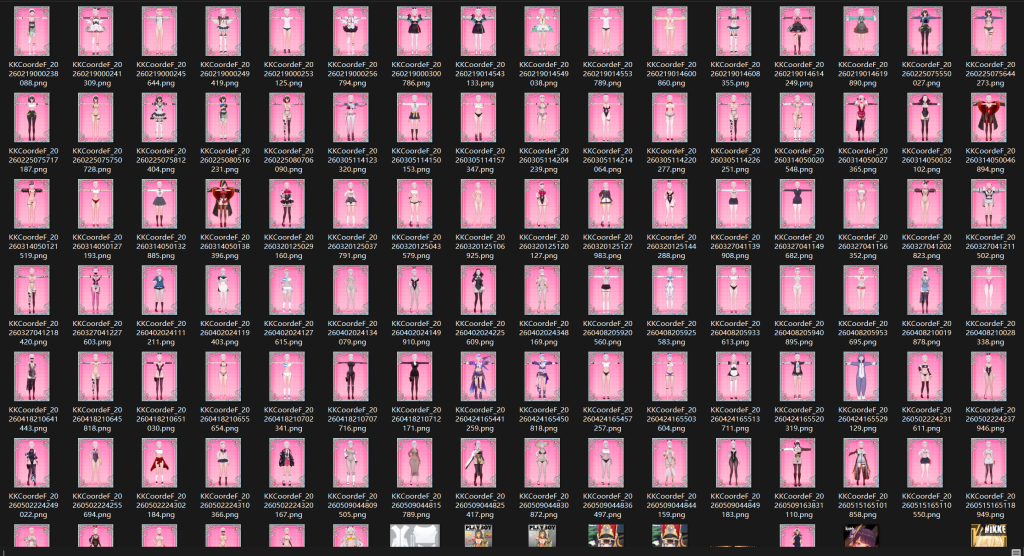Select thumbnail KKCoordeF_20260502224320167.png

click(287, 463)
